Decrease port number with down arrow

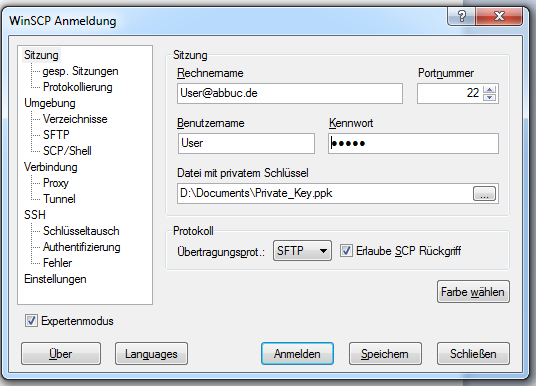(x=490, y=97)
